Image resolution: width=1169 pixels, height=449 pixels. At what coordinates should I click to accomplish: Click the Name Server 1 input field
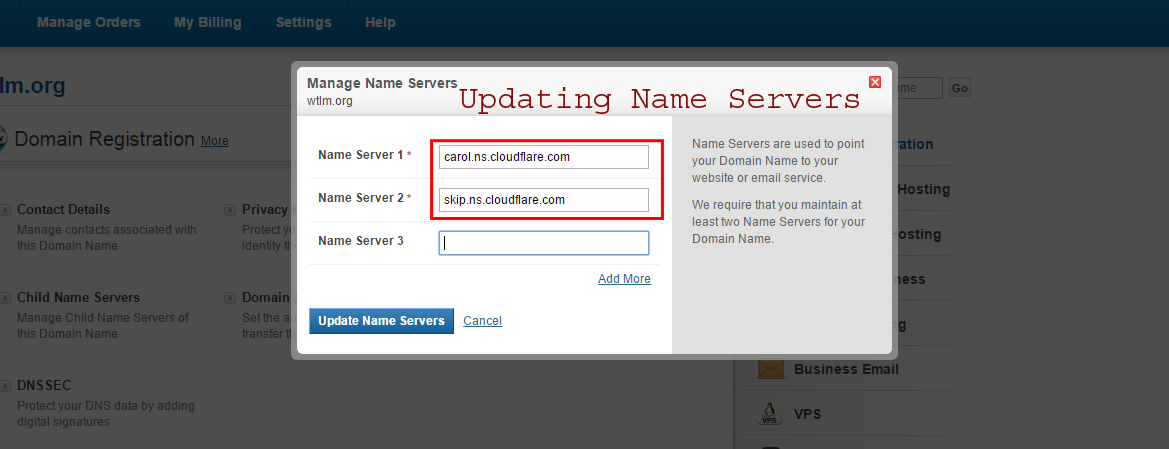(543, 157)
